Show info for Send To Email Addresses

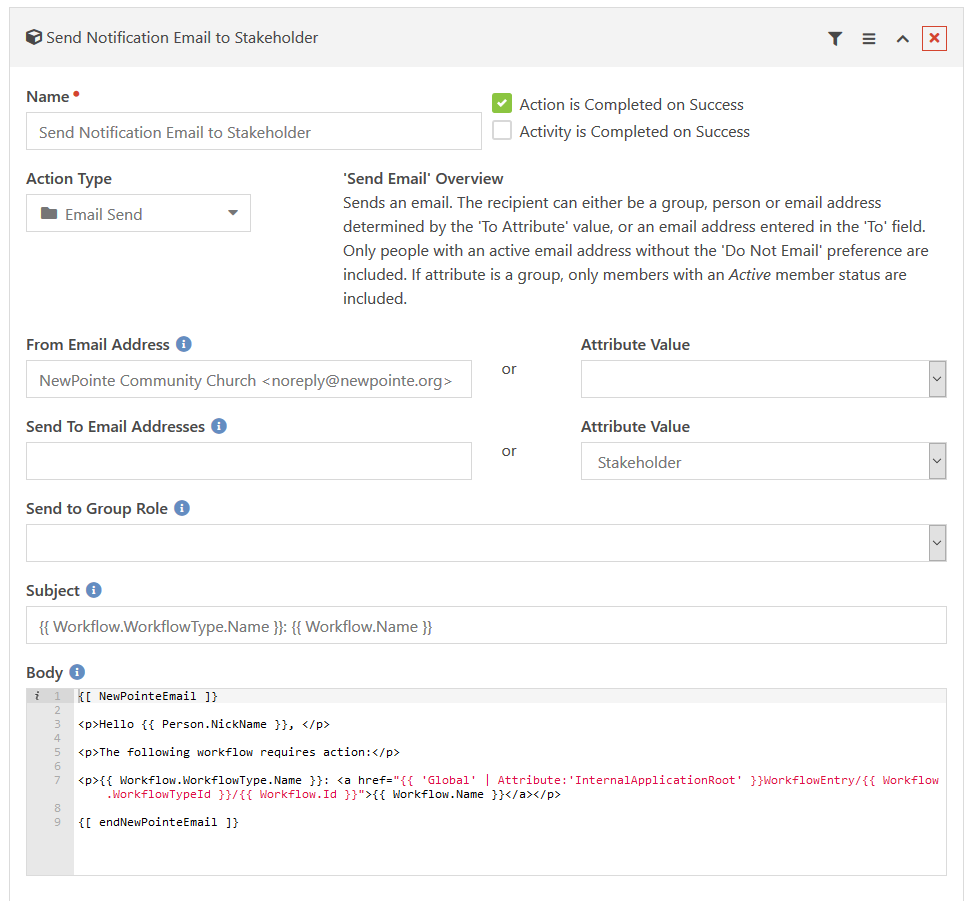coord(219,426)
